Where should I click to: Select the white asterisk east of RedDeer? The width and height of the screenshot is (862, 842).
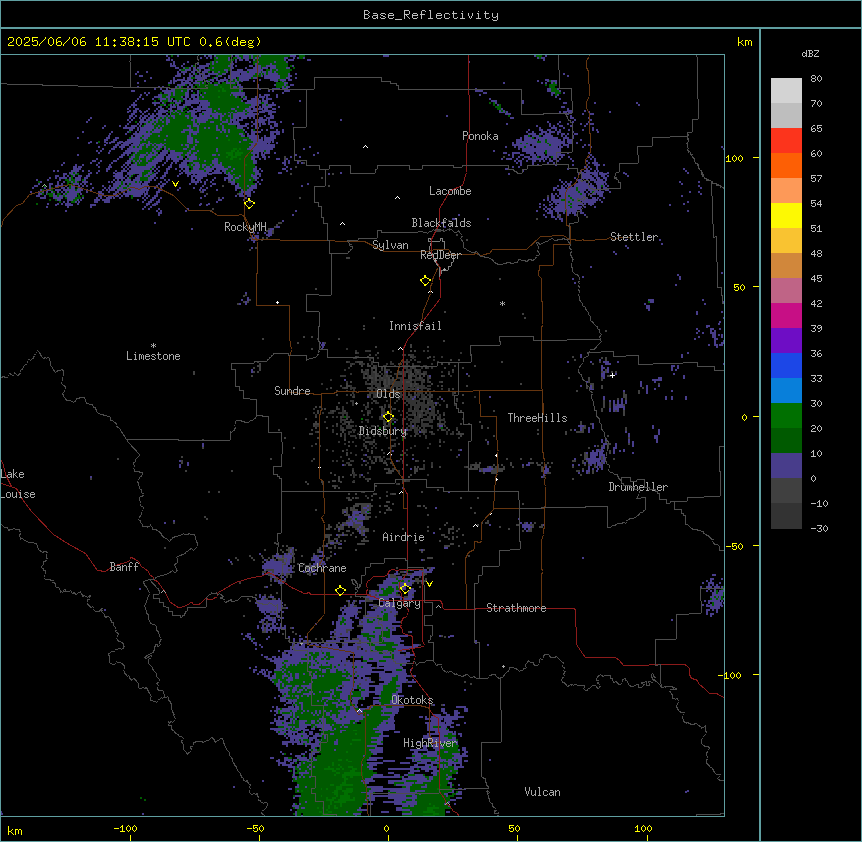[502, 303]
